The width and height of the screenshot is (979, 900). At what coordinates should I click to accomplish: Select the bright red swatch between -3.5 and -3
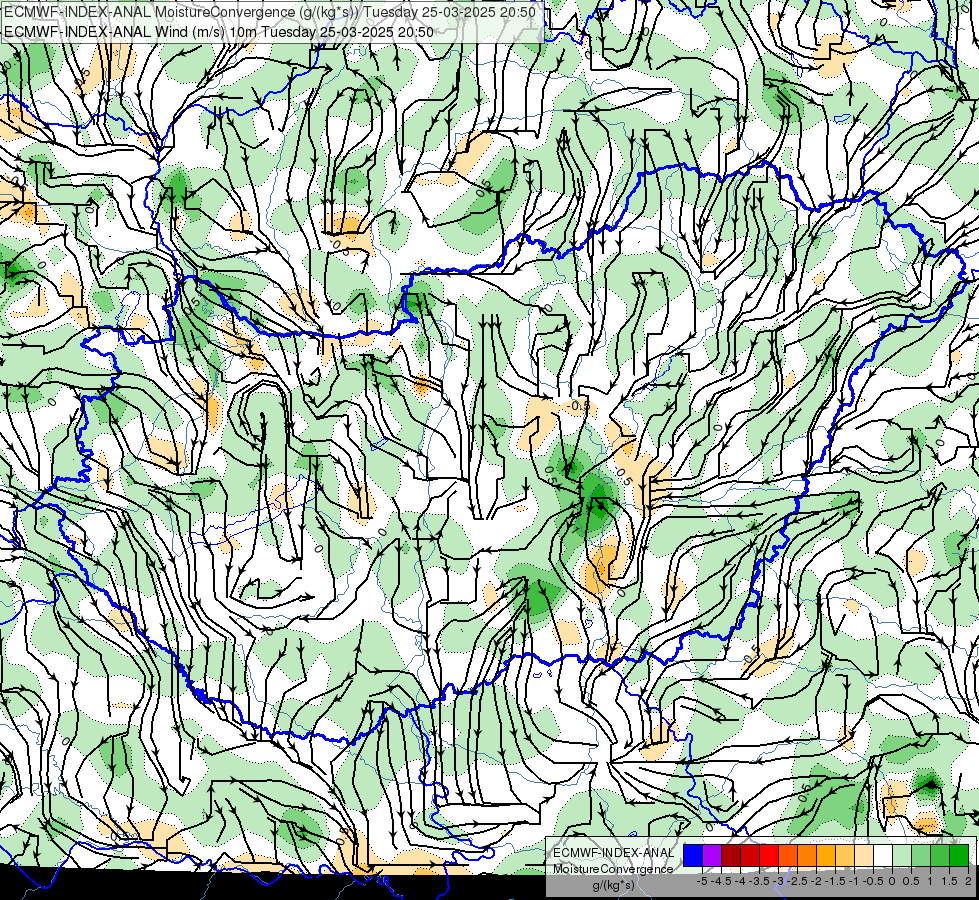(769, 855)
